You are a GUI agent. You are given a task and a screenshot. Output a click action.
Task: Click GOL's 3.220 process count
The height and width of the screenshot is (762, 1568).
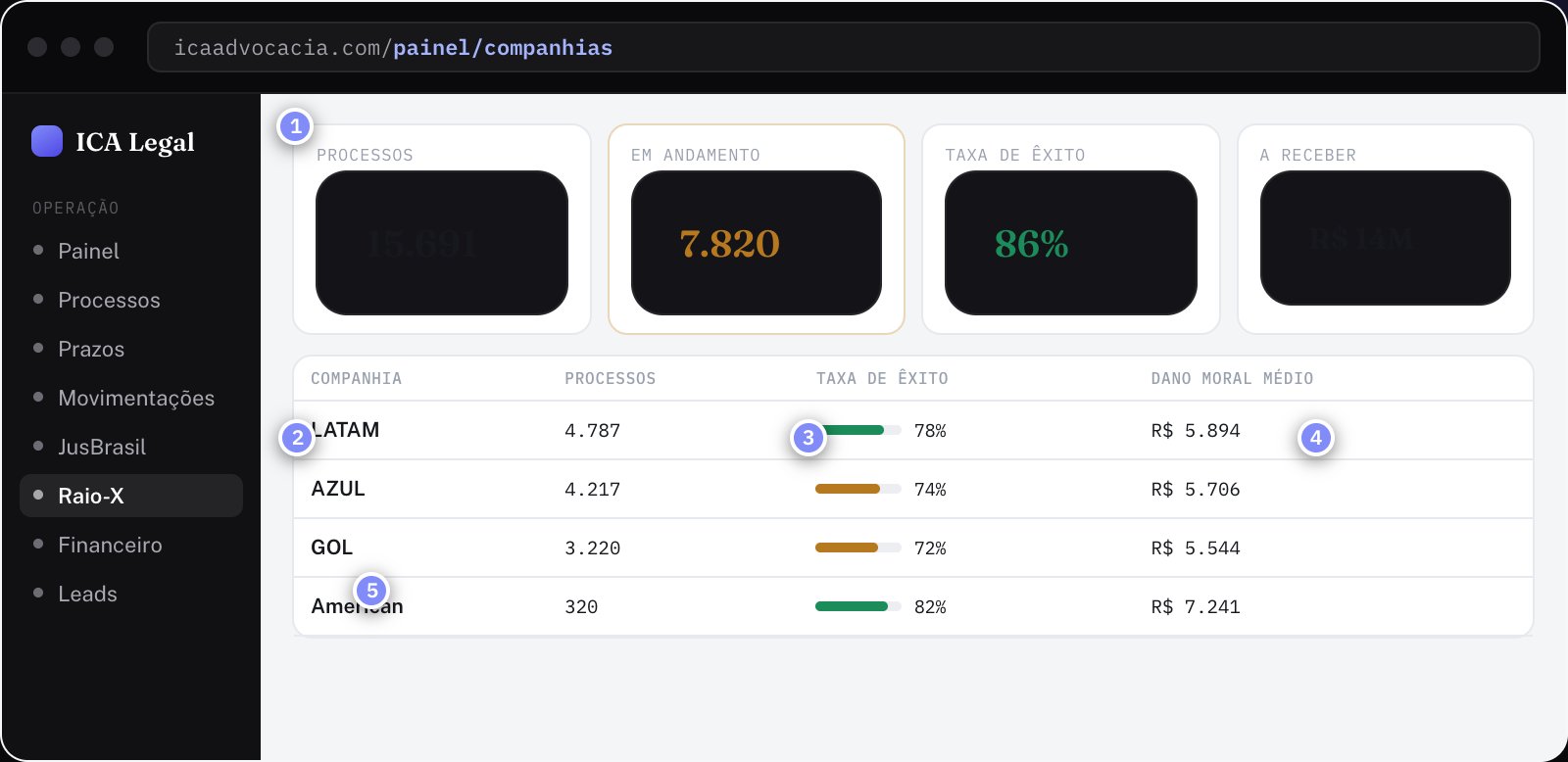pos(592,548)
